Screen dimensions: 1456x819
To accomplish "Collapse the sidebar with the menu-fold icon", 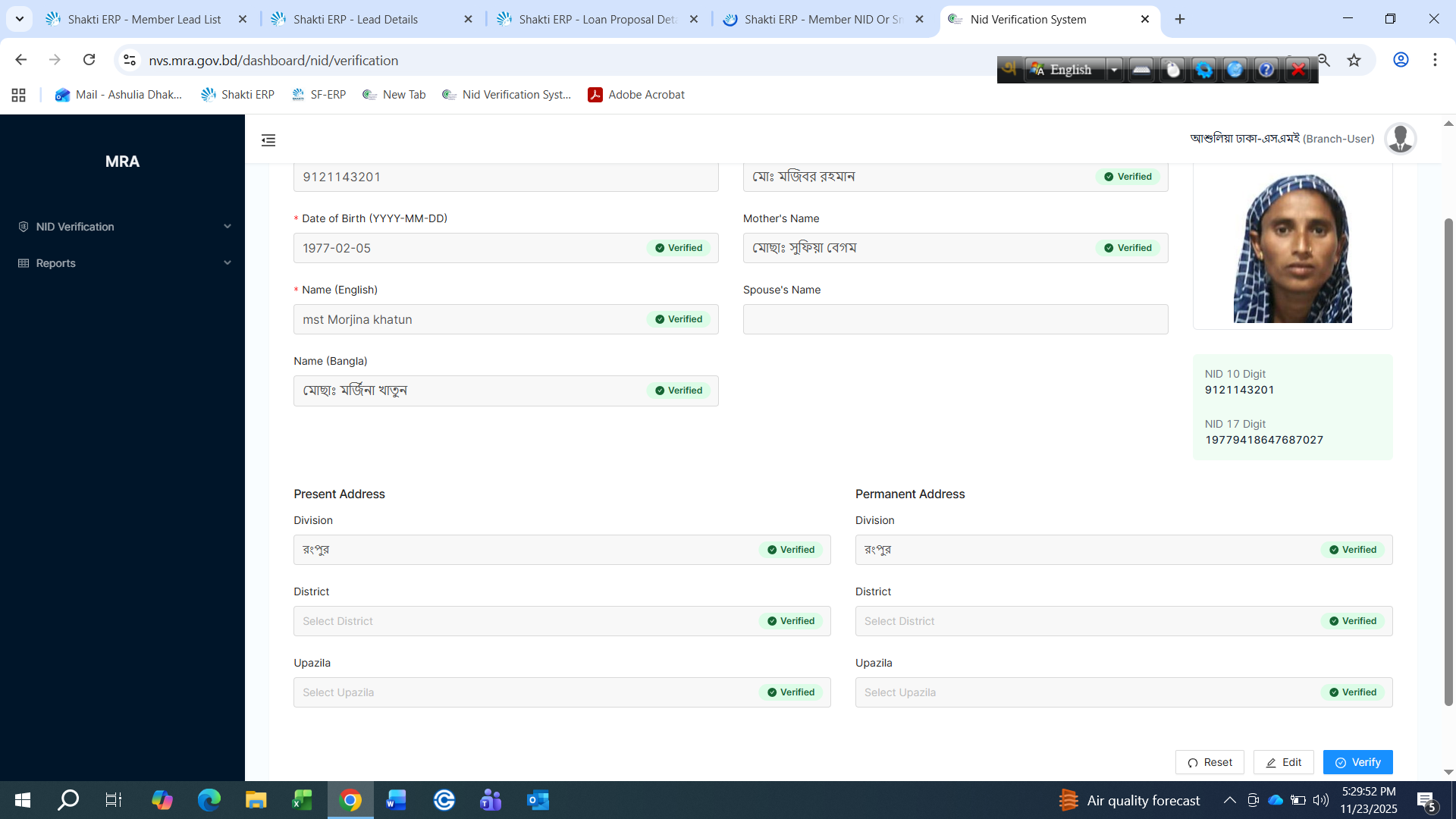I will [268, 140].
